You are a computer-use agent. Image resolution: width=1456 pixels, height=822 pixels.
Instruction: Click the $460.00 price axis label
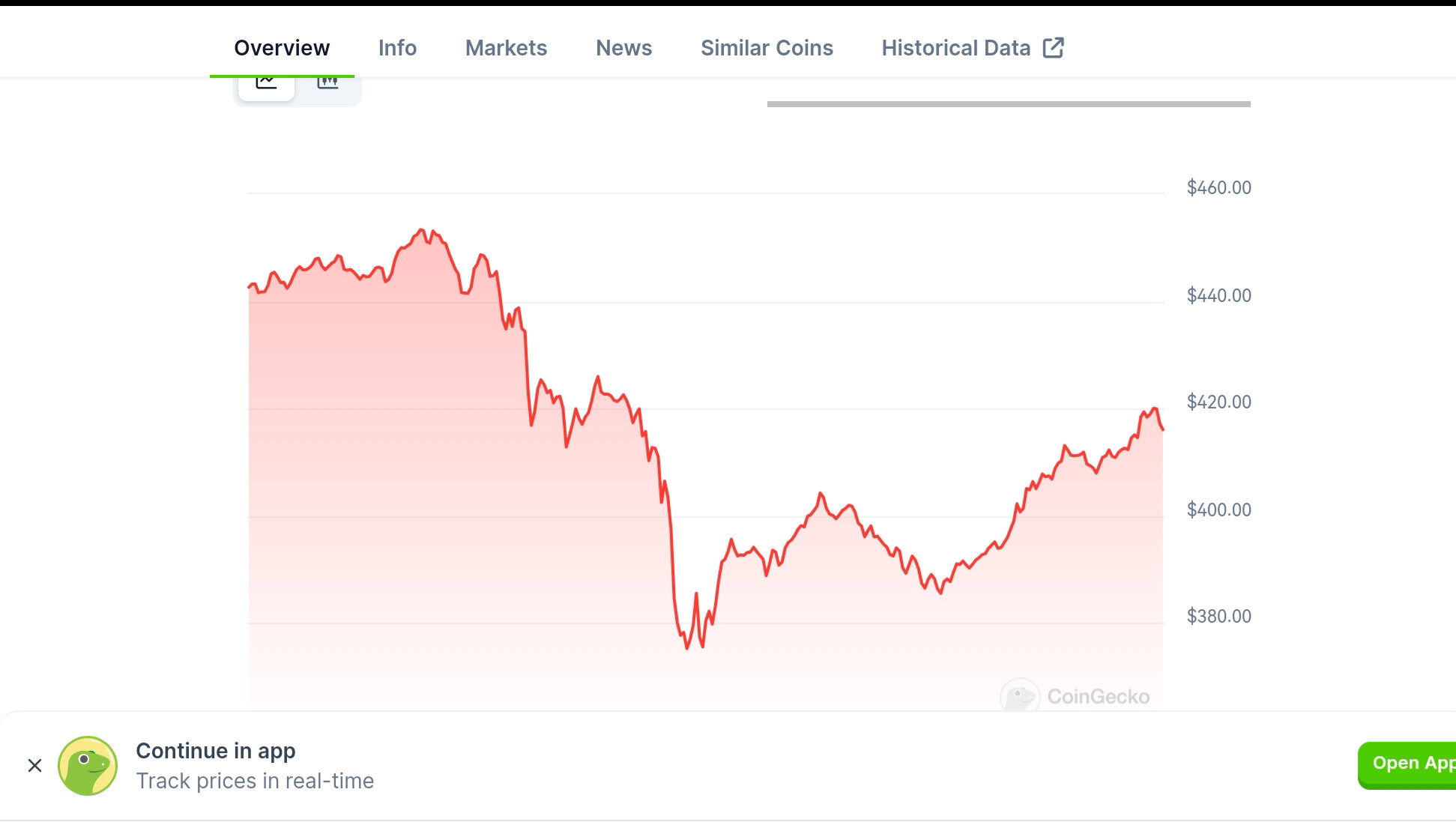(1218, 187)
